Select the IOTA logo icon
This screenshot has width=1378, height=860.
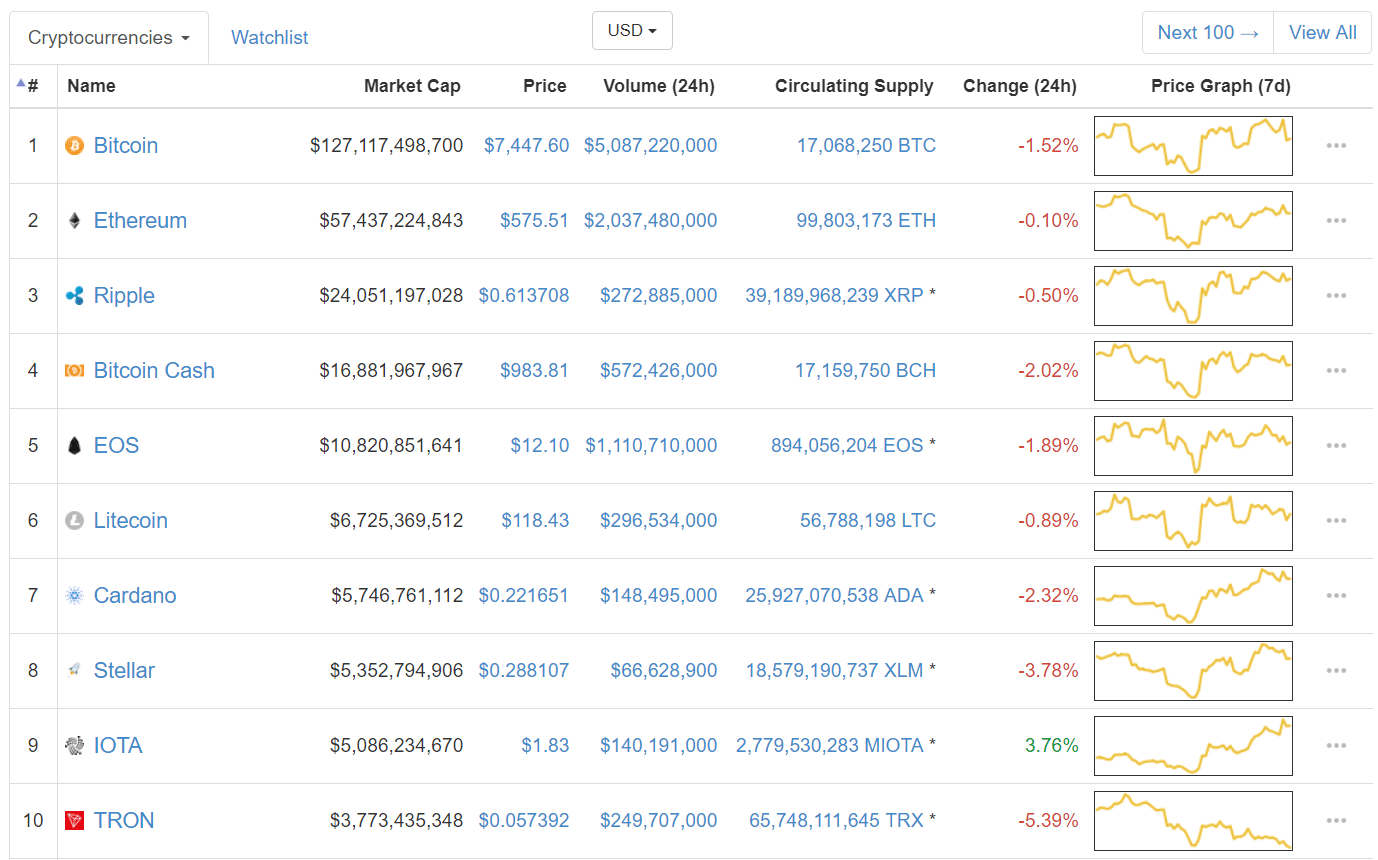click(x=73, y=745)
